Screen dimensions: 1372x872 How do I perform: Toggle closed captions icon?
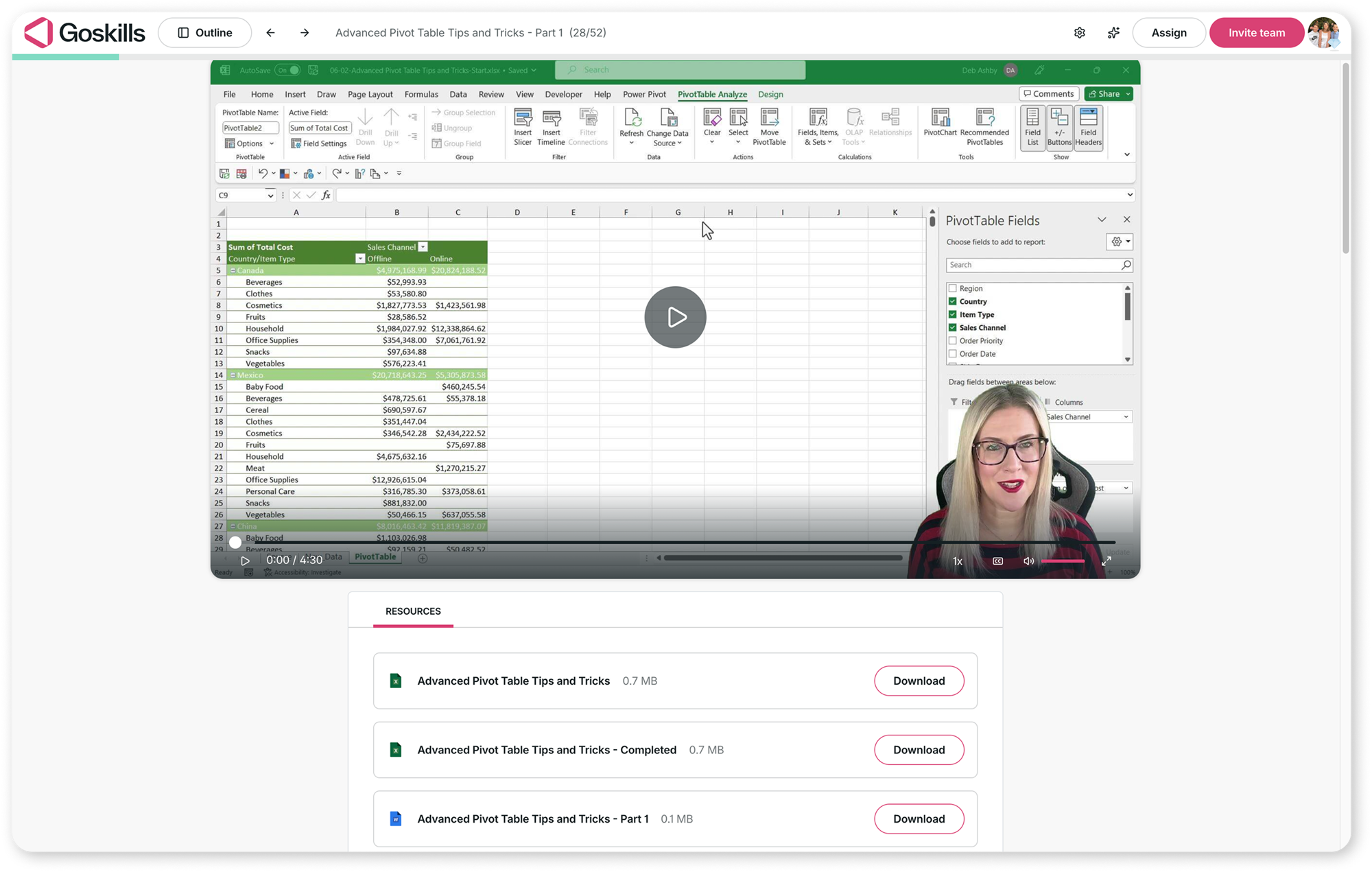997,561
